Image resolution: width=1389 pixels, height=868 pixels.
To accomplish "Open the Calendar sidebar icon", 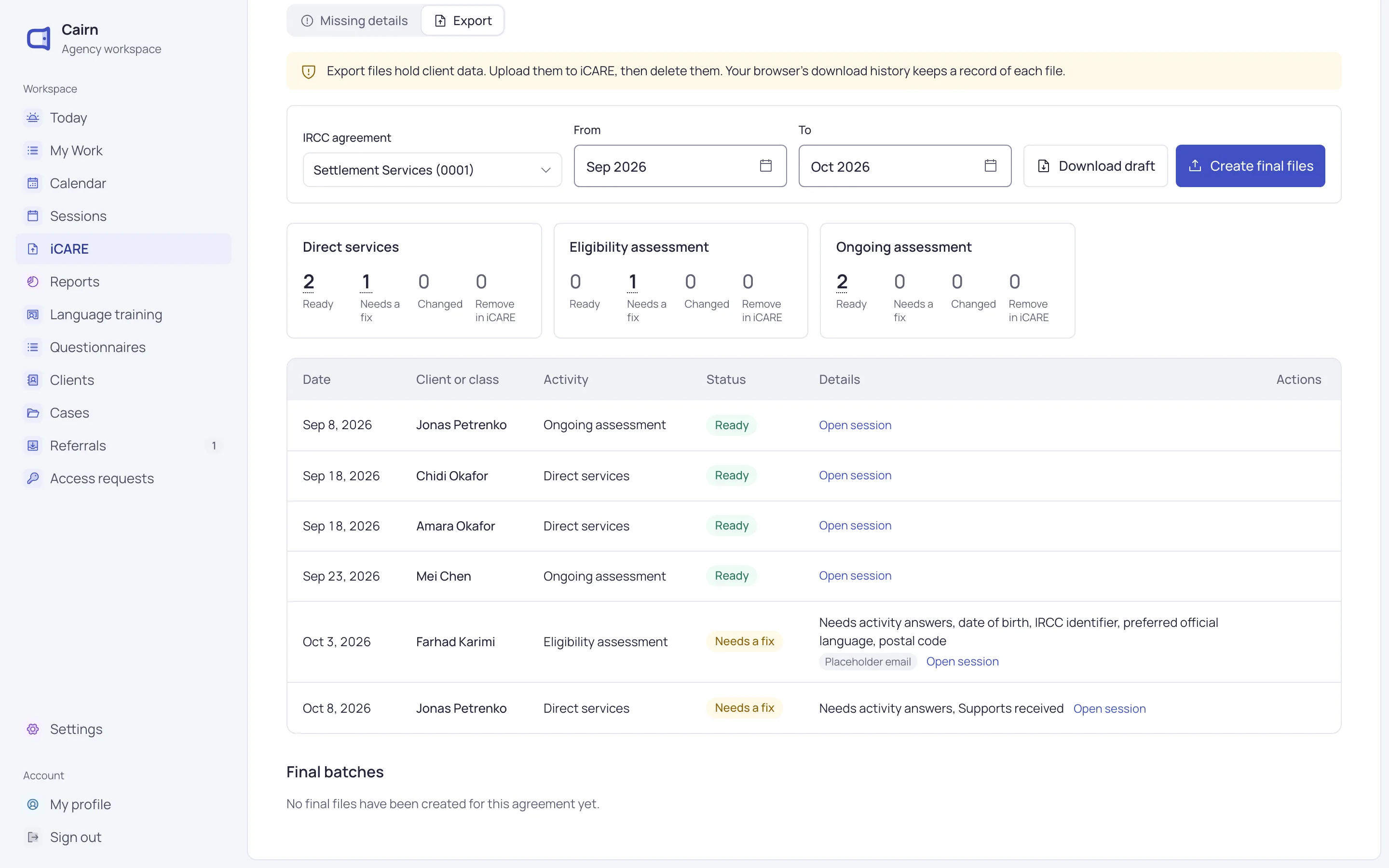I will [33, 183].
